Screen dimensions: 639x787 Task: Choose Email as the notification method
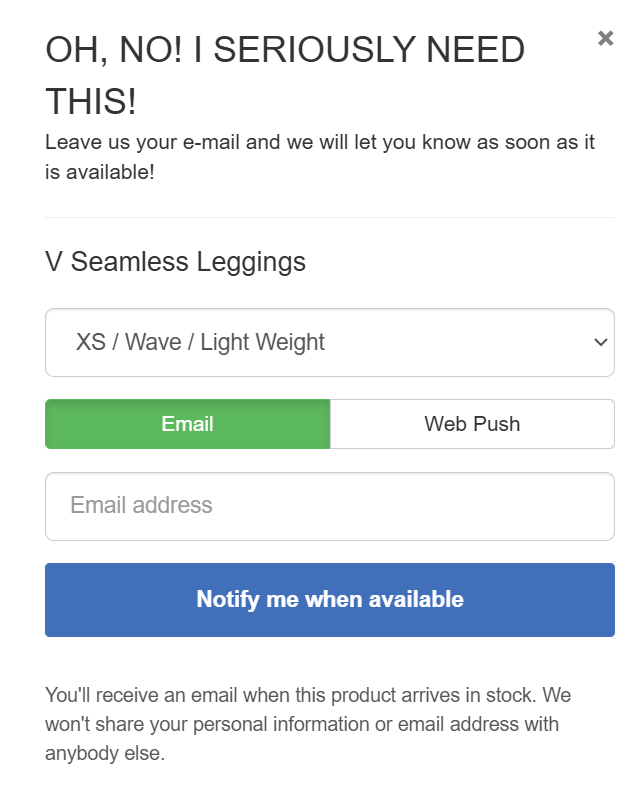tap(188, 424)
